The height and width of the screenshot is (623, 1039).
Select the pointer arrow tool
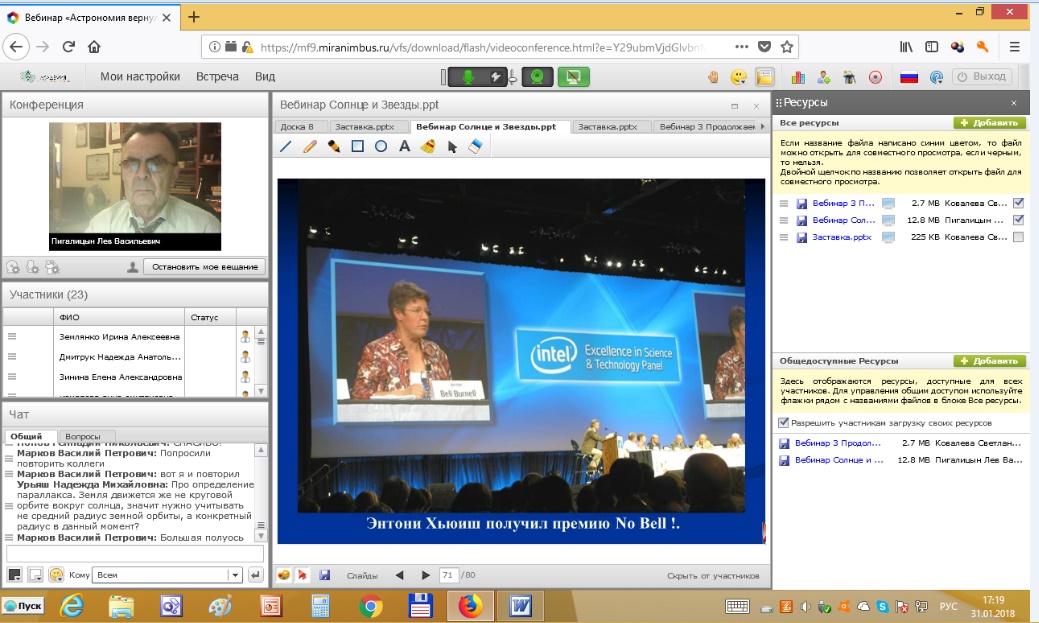pos(452,147)
